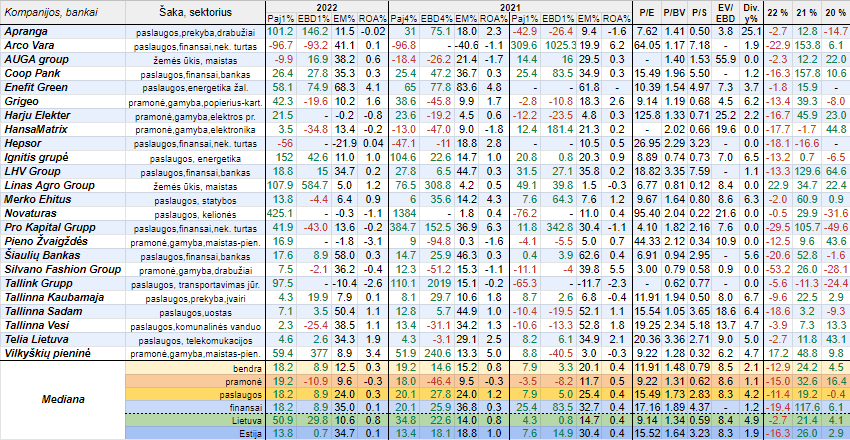Select Telia Lietuva sector 'paslaugos, telekomukacijos'
The image size is (850, 440).
(x=196, y=340)
